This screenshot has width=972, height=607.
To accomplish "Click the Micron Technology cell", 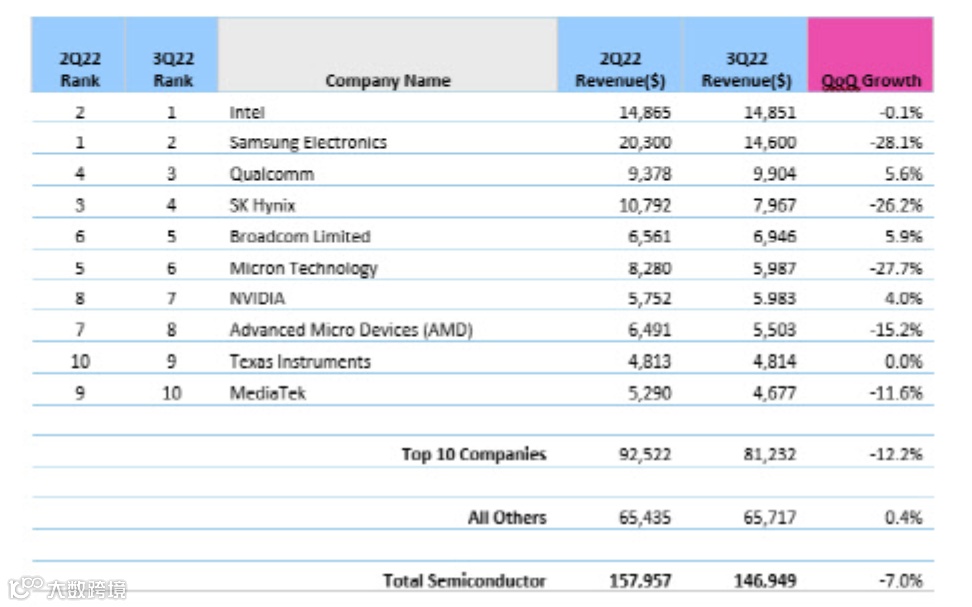I will click(303, 268).
